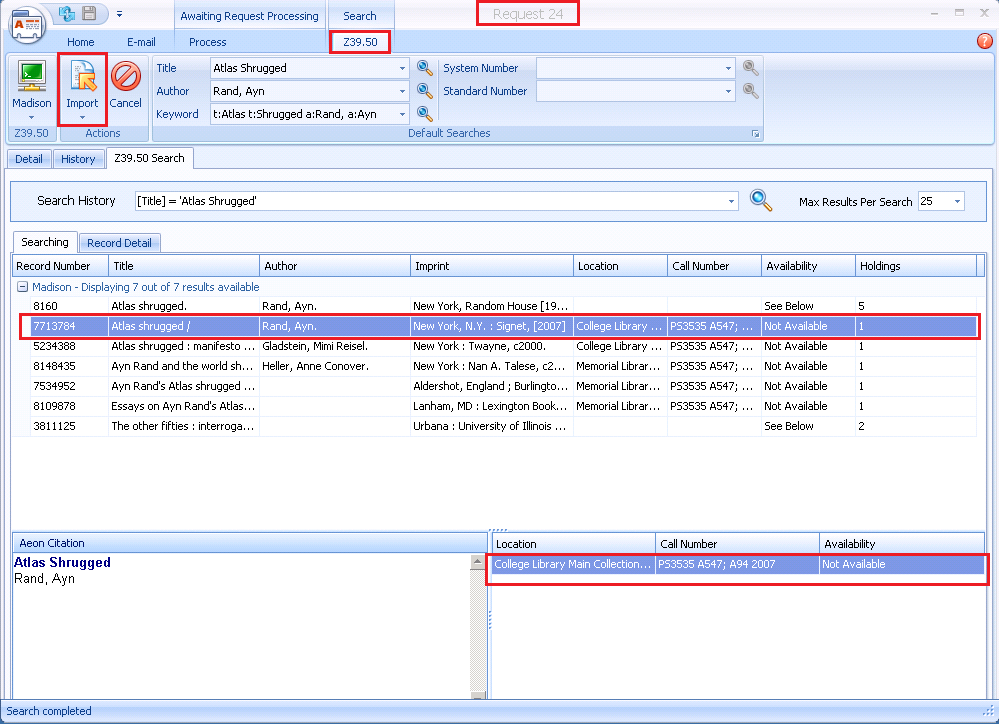Run the Author search magnifier icon

(x=425, y=91)
